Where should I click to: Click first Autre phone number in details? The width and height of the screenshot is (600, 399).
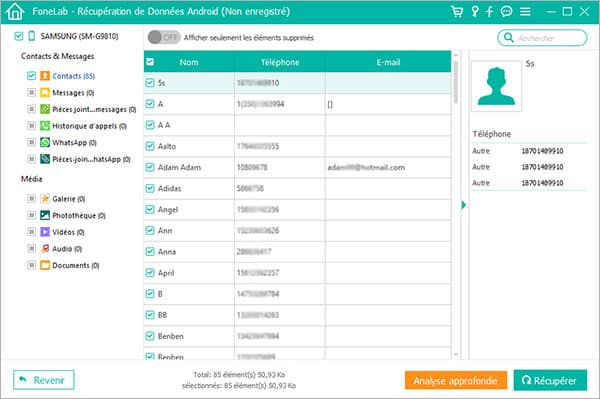pos(542,151)
